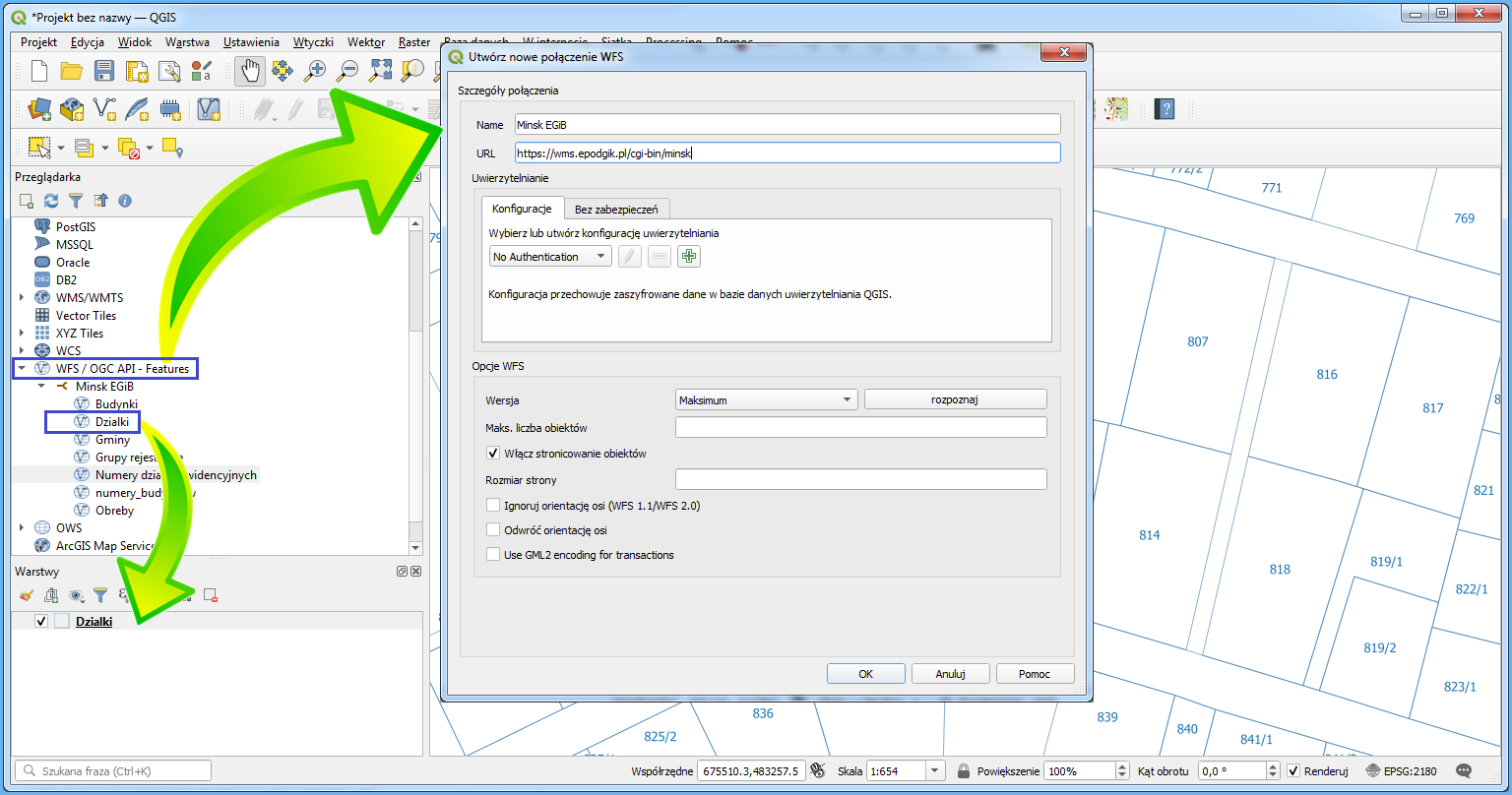This screenshot has height=795, width=1512.
Task: Click Pan Map to Selection icon
Action: coord(283,71)
